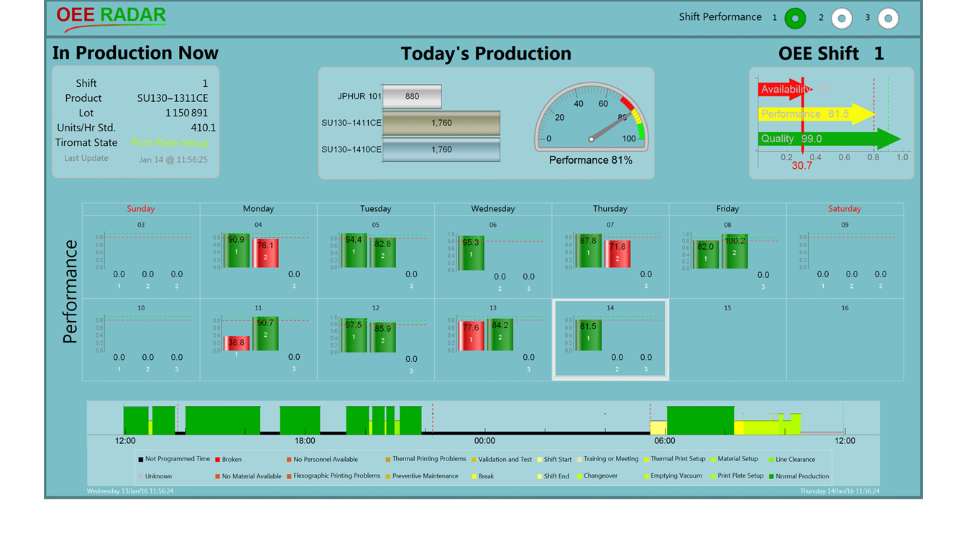Select the Thursday column header

[x=610, y=209]
